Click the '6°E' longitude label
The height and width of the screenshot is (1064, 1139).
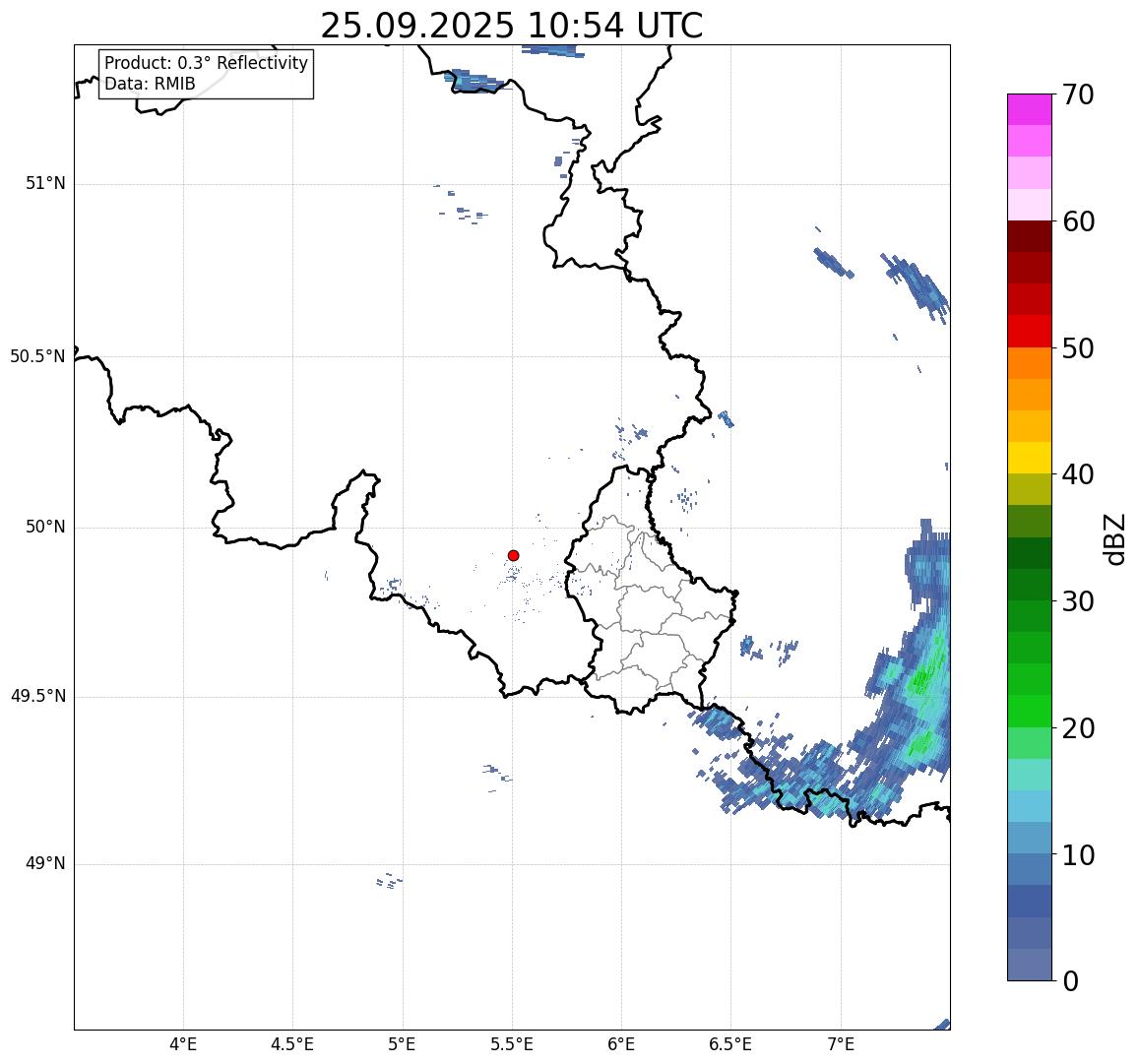pyautogui.click(x=621, y=1044)
